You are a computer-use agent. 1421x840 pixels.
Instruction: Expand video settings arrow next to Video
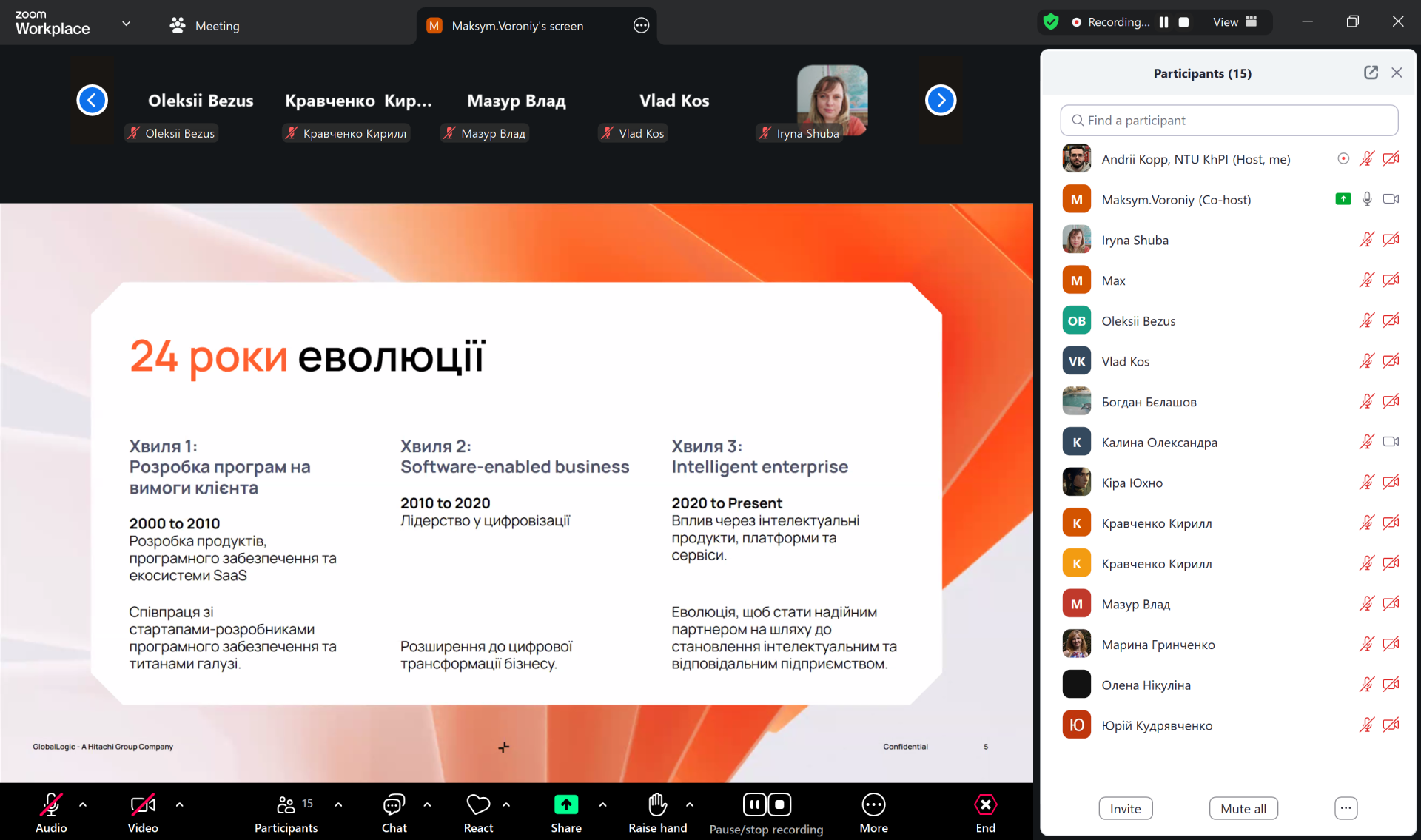pyautogui.click(x=179, y=804)
